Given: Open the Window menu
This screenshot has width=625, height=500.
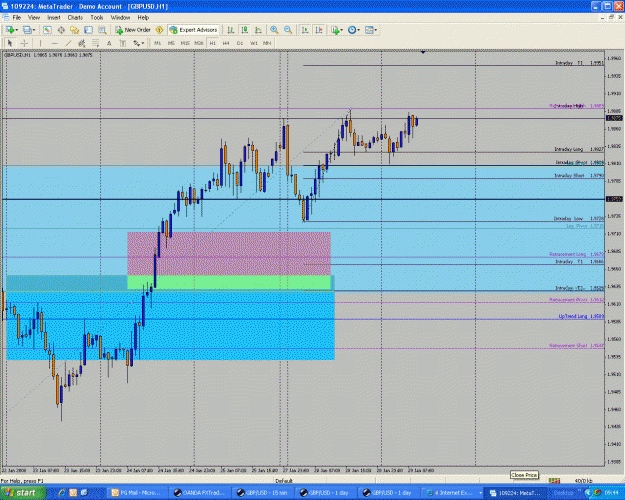Looking at the screenshot, I should point(120,18).
